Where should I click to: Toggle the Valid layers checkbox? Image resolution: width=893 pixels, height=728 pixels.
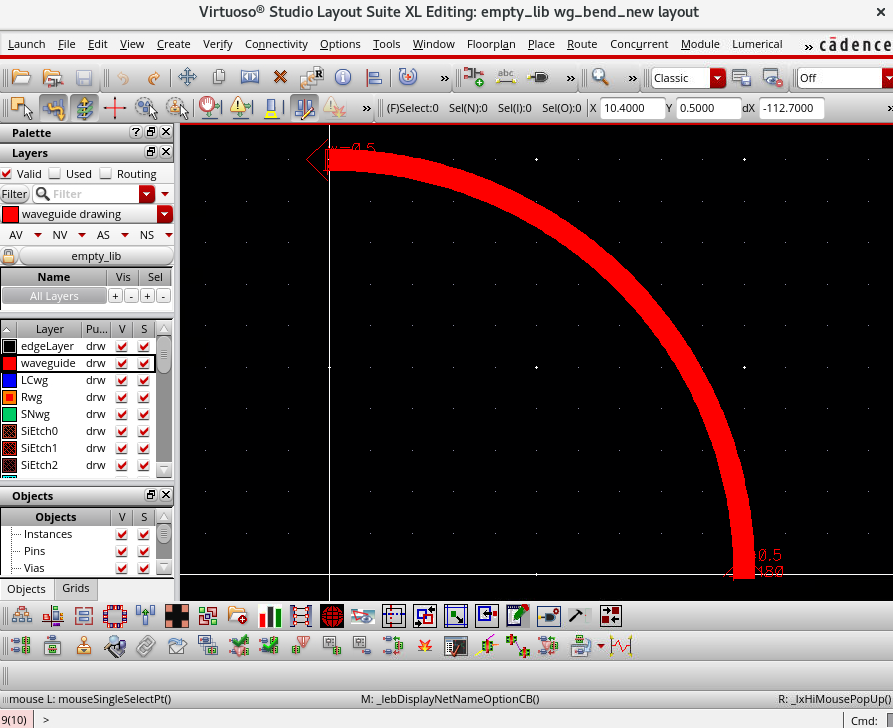(6, 173)
